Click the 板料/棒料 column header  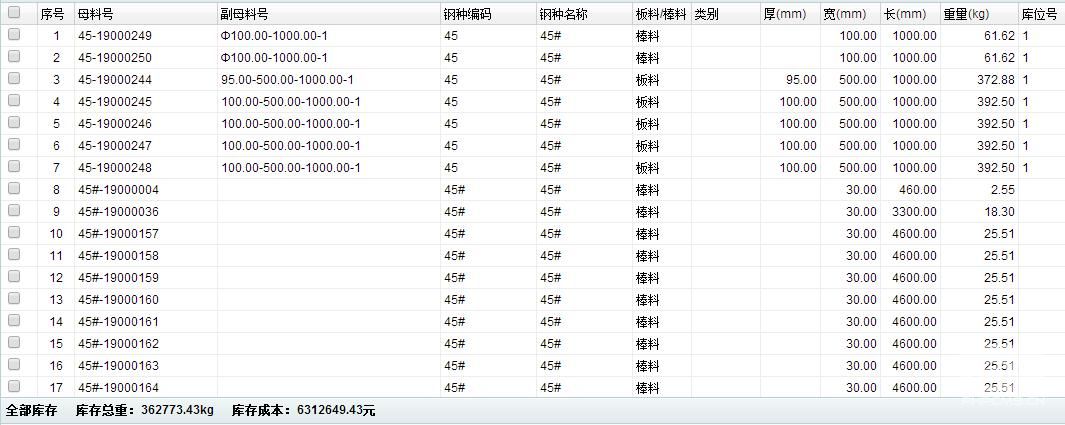pyautogui.click(x=662, y=14)
